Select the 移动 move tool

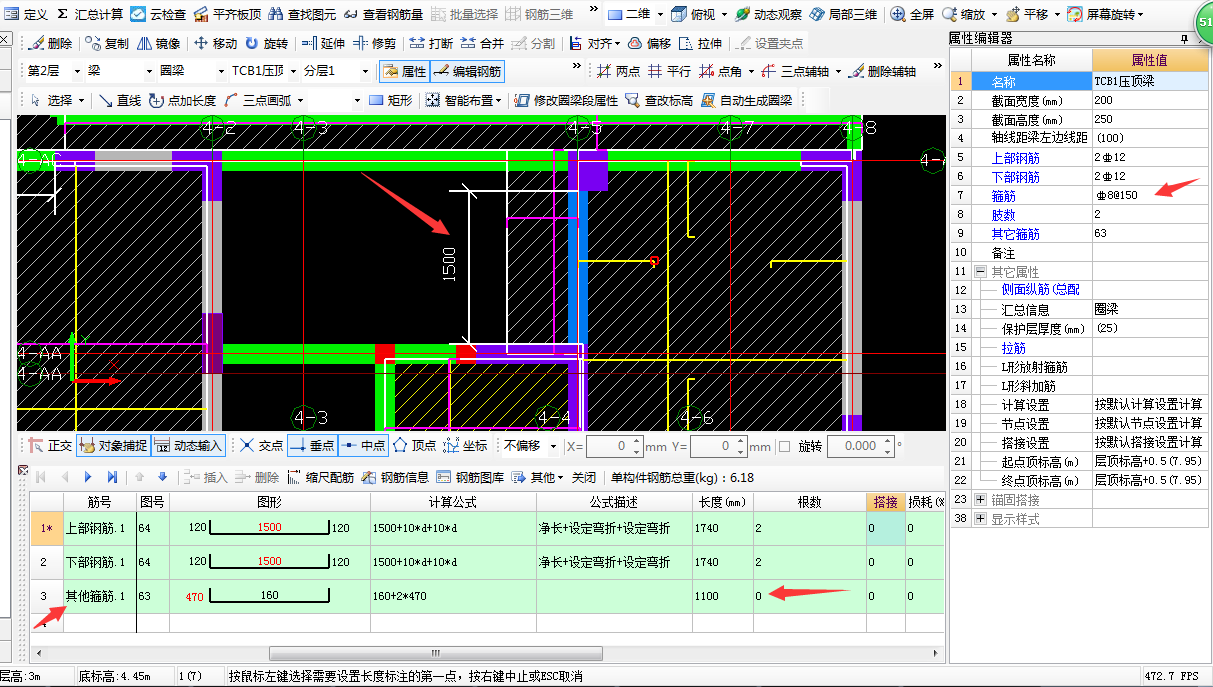pyautogui.click(x=215, y=43)
